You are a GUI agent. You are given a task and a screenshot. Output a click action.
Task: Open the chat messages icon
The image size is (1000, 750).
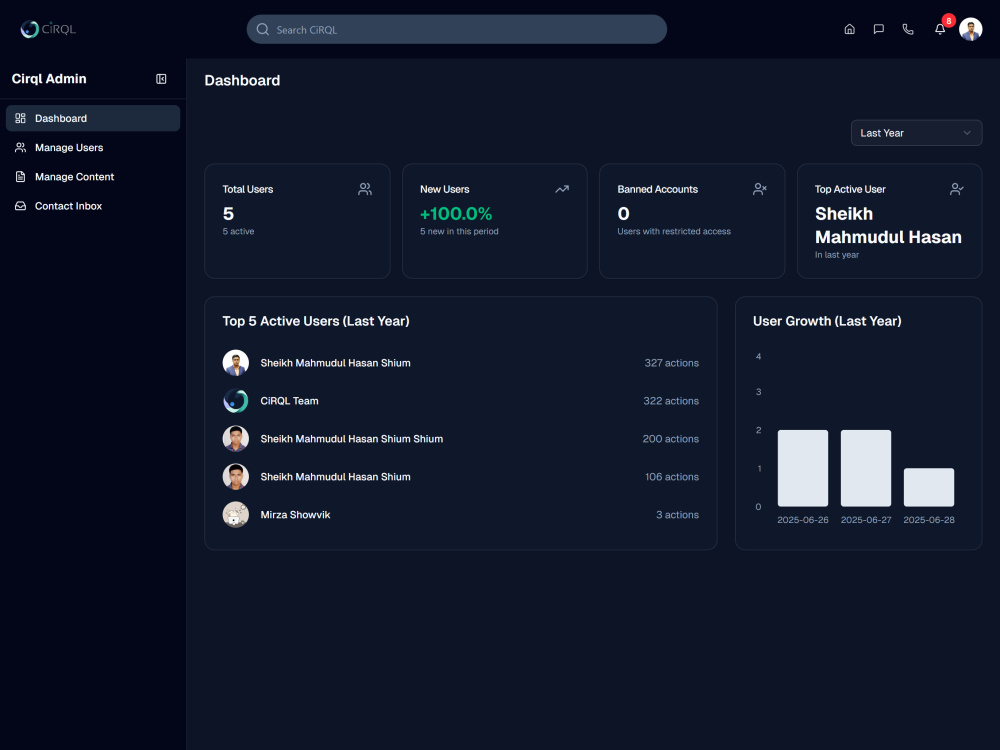[x=879, y=29]
